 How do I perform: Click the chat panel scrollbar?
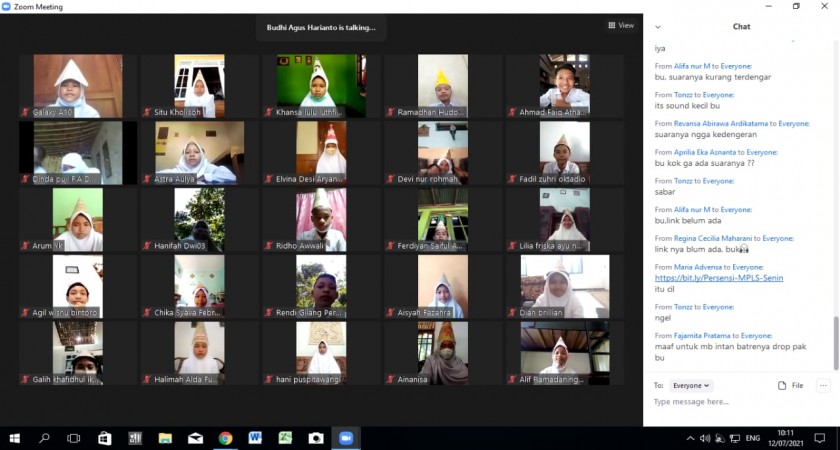point(836,340)
